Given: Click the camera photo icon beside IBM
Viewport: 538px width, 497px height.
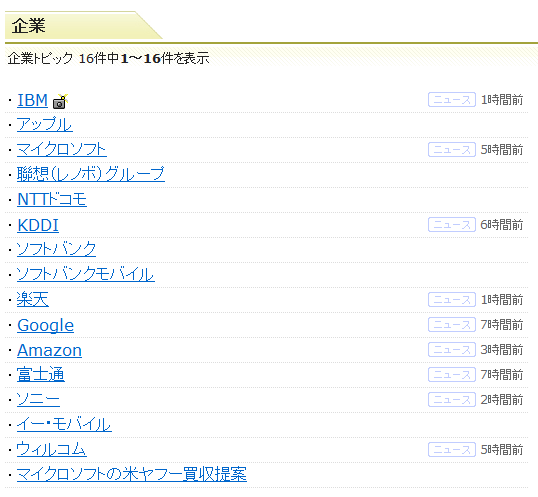Looking at the screenshot, I should (60, 102).
